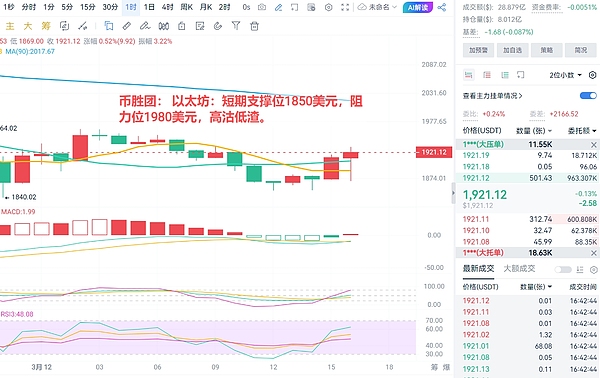Screen dimensions: 600x378
Task: Open the 委托额 column dropdown
Action: [x=582, y=131]
